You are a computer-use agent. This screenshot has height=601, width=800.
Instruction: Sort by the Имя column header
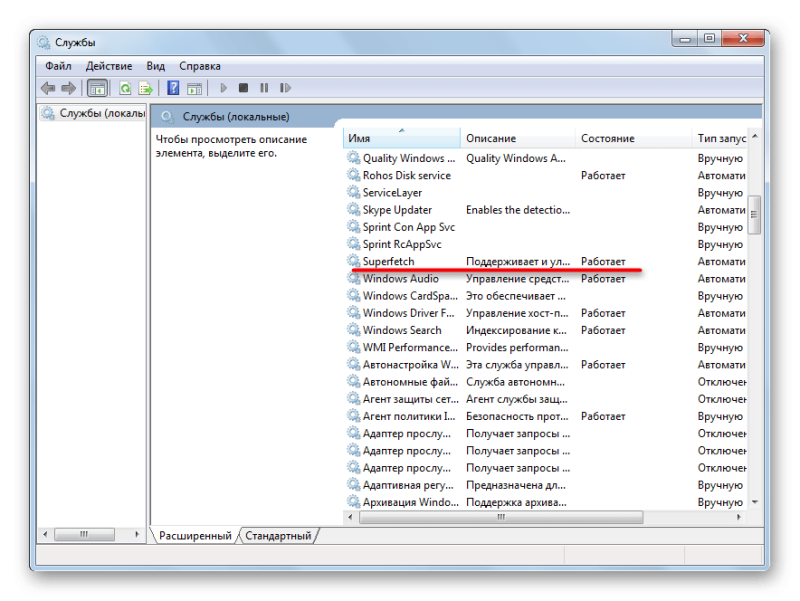[x=402, y=138]
